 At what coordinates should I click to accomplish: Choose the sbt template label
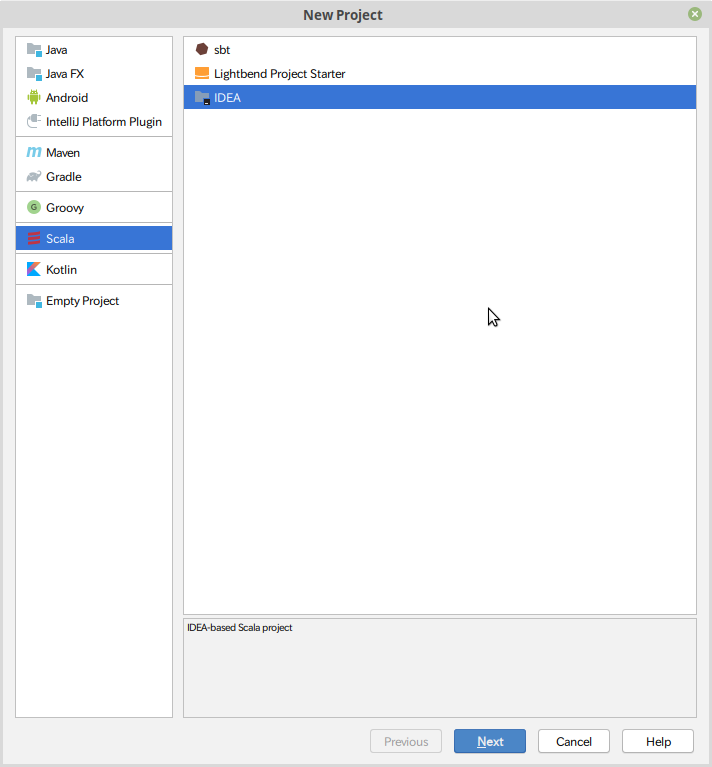click(222, 50)
